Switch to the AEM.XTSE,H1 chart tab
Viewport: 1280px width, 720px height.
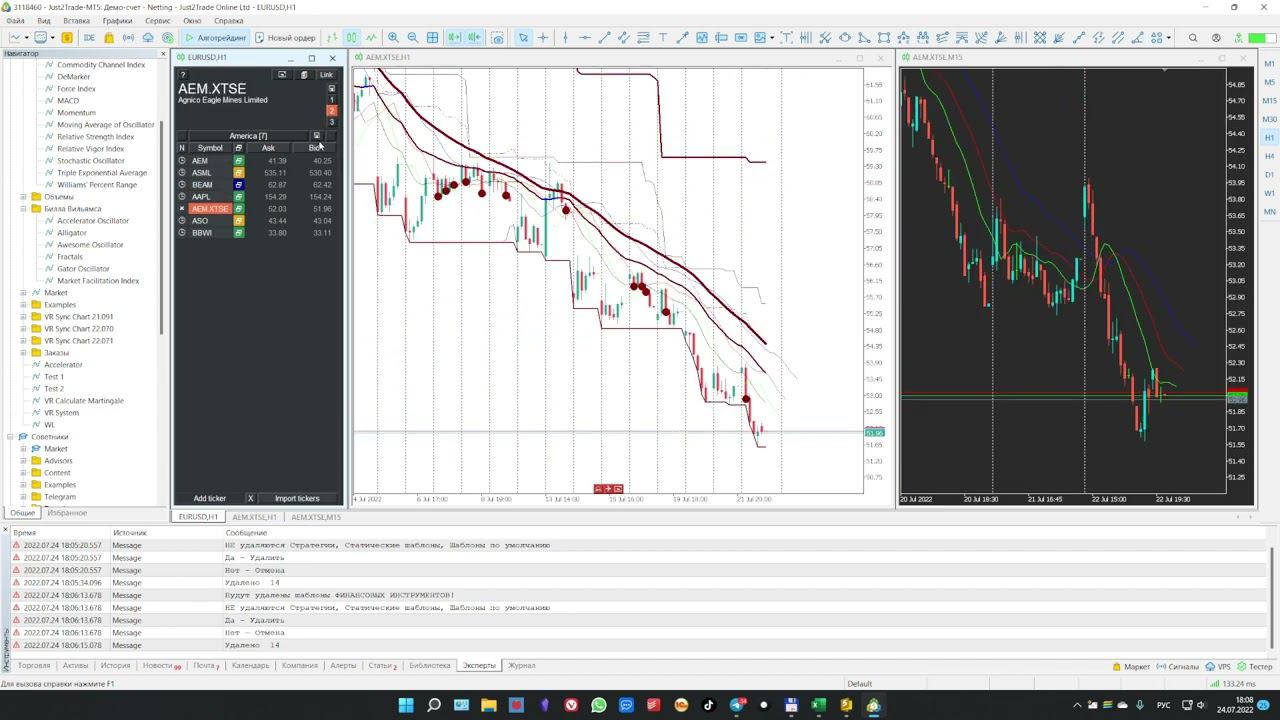pyautogui.click(x=254, y=517)
